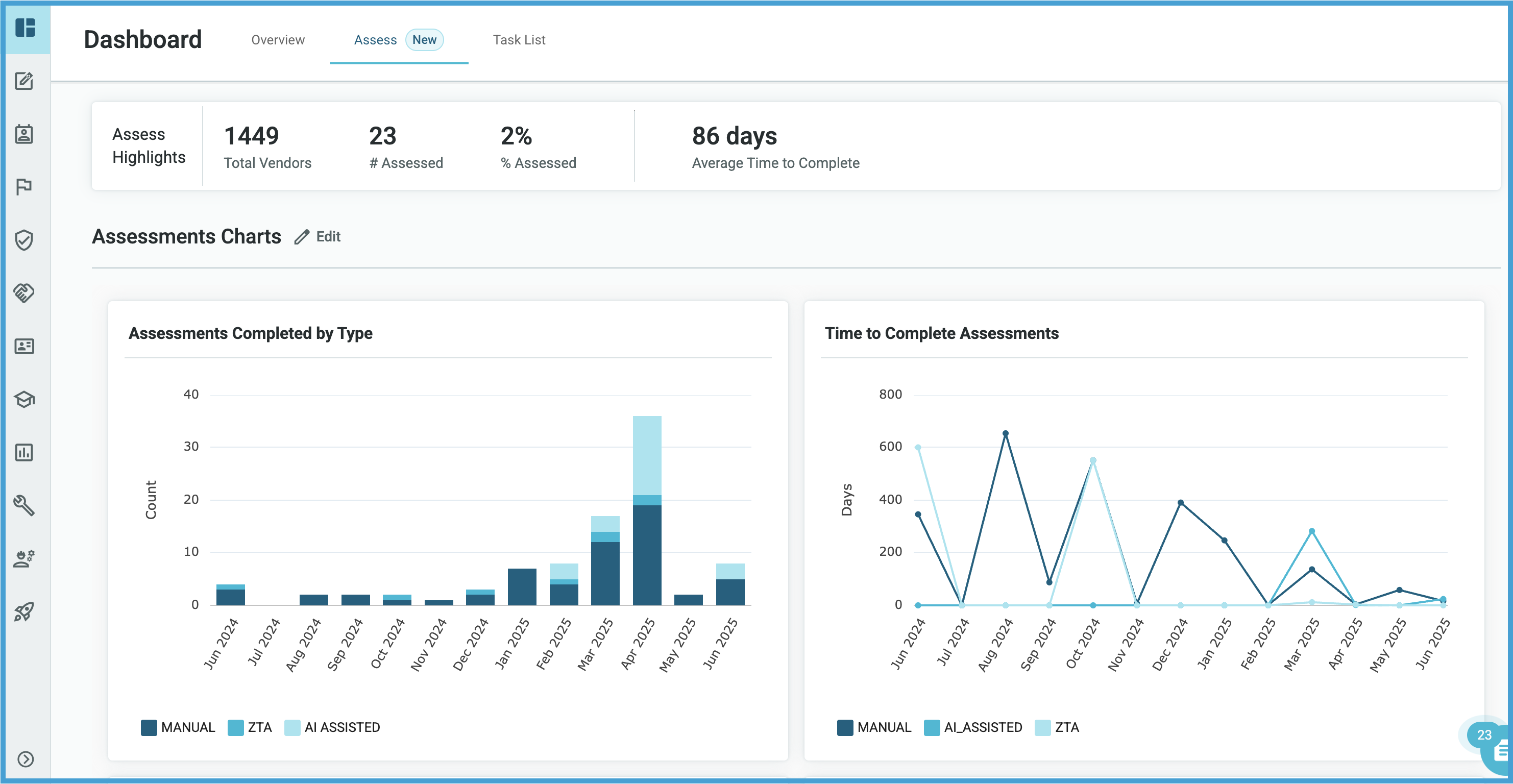This screenshot has width=1513, height=784.
Task: Open the security shield section in sidebar
Action: (x=24, y=239)
